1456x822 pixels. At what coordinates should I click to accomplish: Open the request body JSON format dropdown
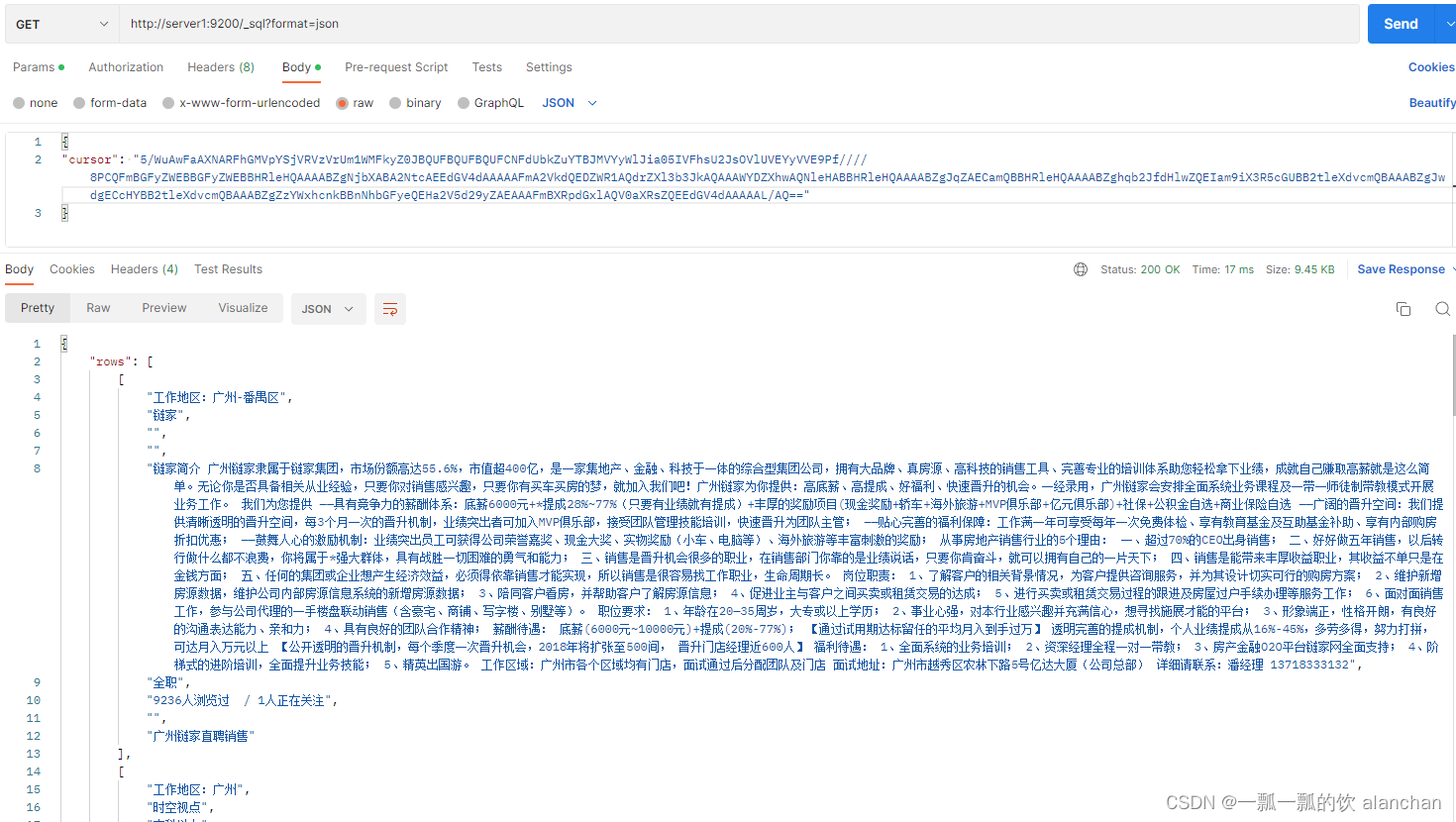[570, 103]
